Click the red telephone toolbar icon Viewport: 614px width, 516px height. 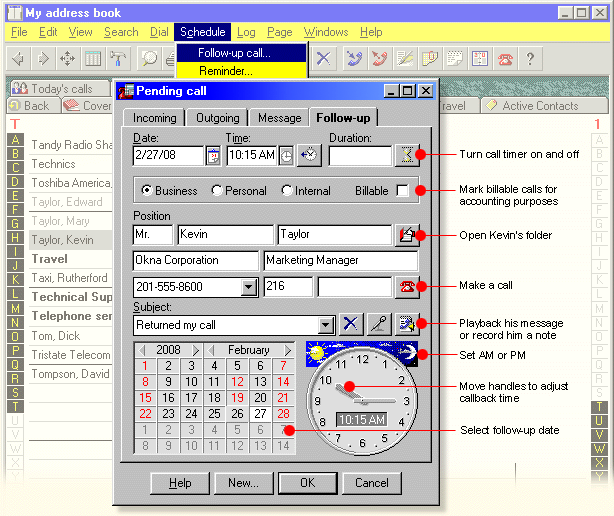pyautogui.click(x=505, y=59)
